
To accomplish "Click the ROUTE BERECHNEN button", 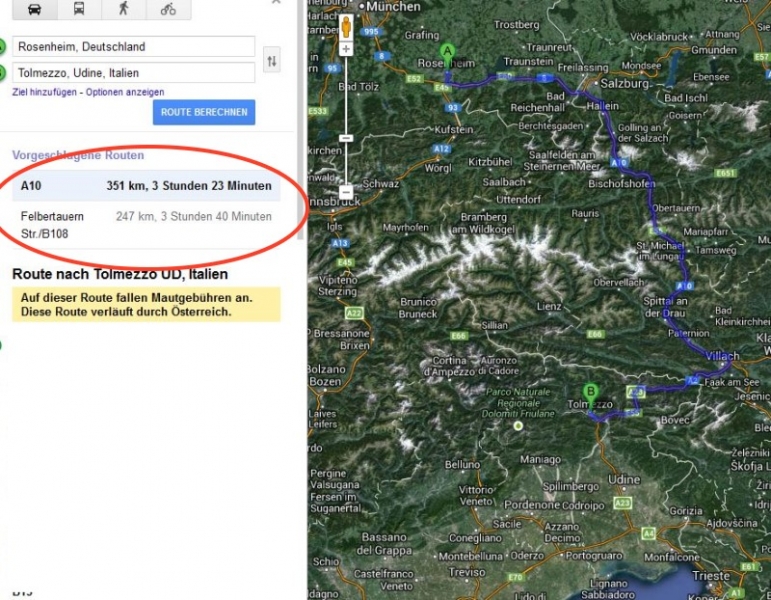I will pyautogui.click(x=204, y=112).
